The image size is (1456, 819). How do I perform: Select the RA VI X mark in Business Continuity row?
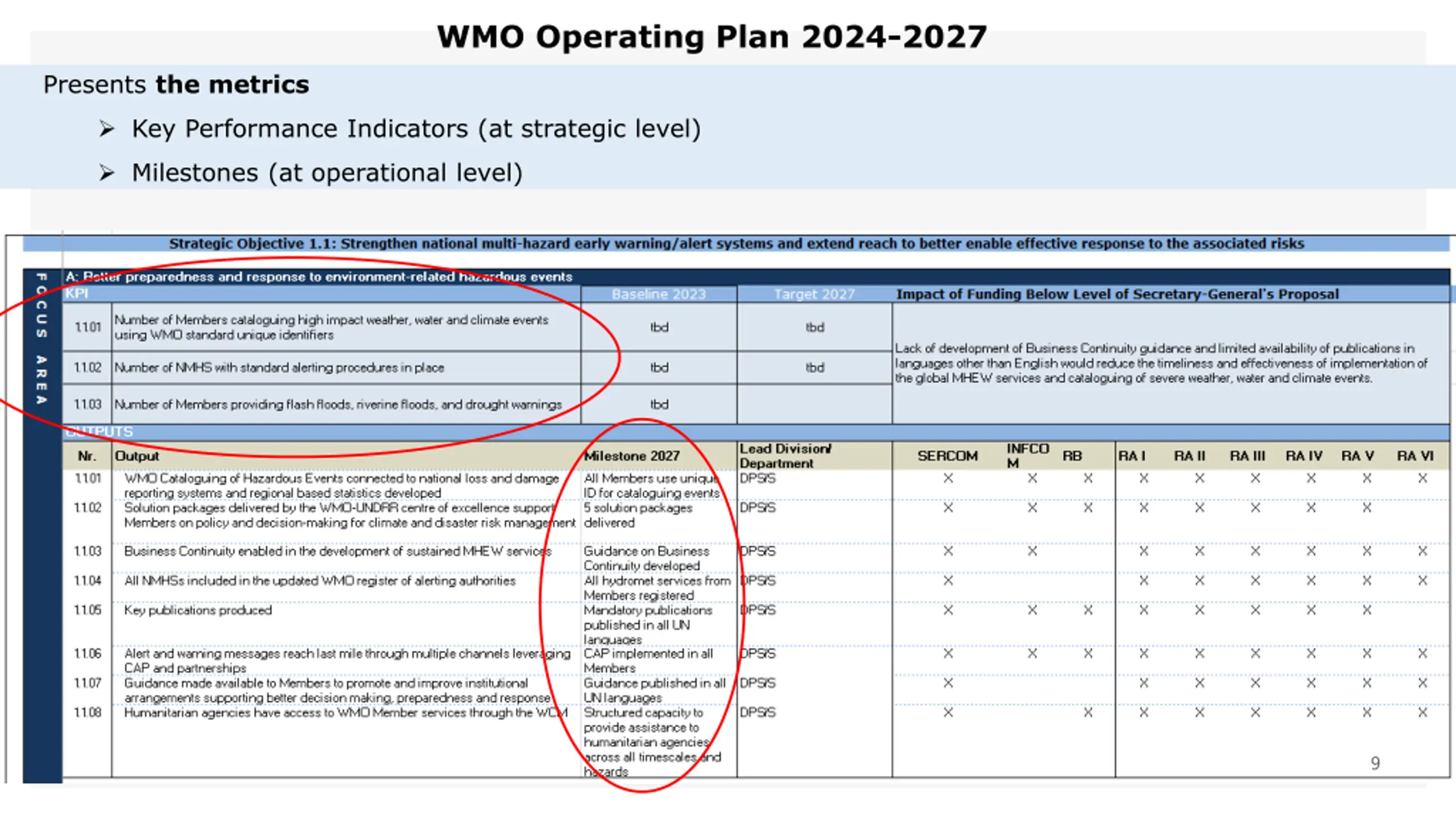1422,551
